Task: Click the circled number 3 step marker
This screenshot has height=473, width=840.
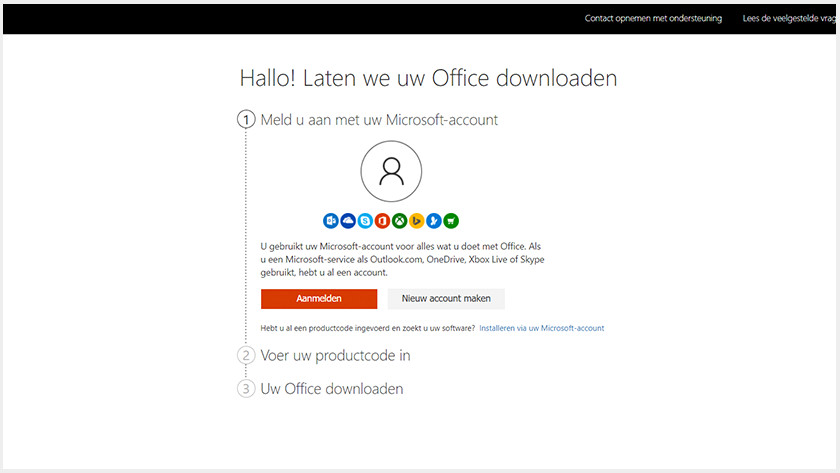Action: click(x=246, y=389)
